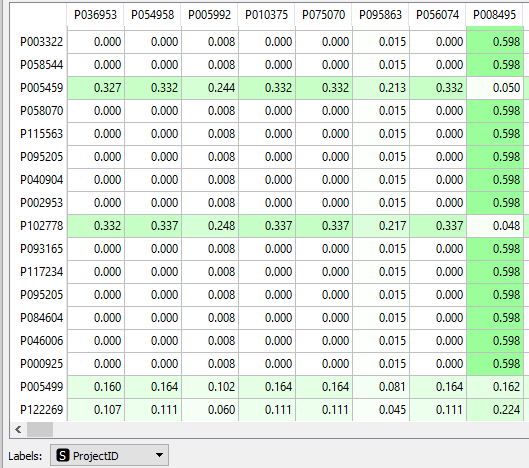Viewport: 529px width, 468px height.
Task: Select row header P084604
Action: 39,318
